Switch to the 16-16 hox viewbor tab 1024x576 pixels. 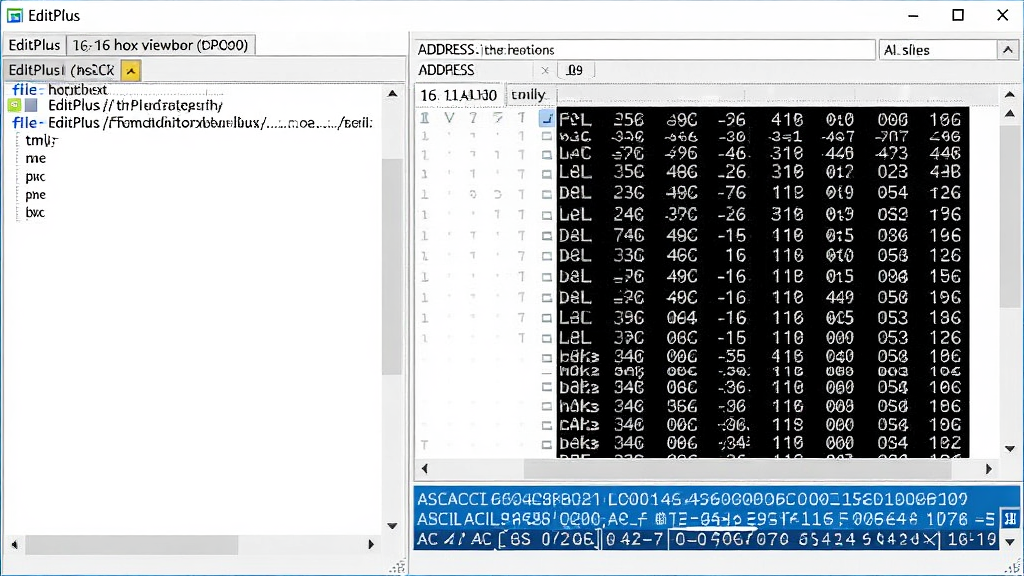160,45
